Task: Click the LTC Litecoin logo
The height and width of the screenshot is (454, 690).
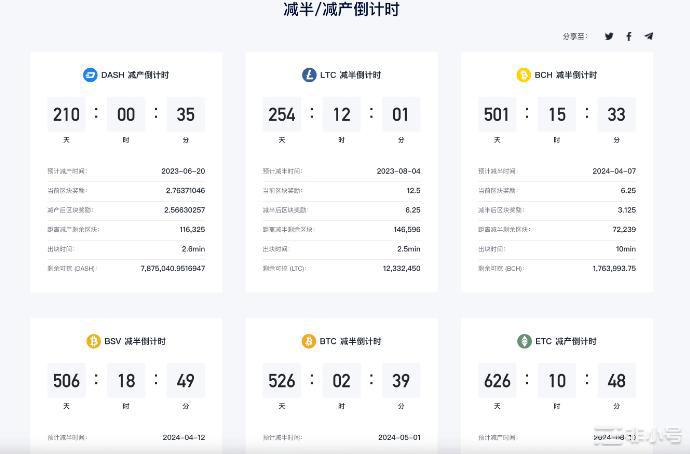Action: [309, 75]
